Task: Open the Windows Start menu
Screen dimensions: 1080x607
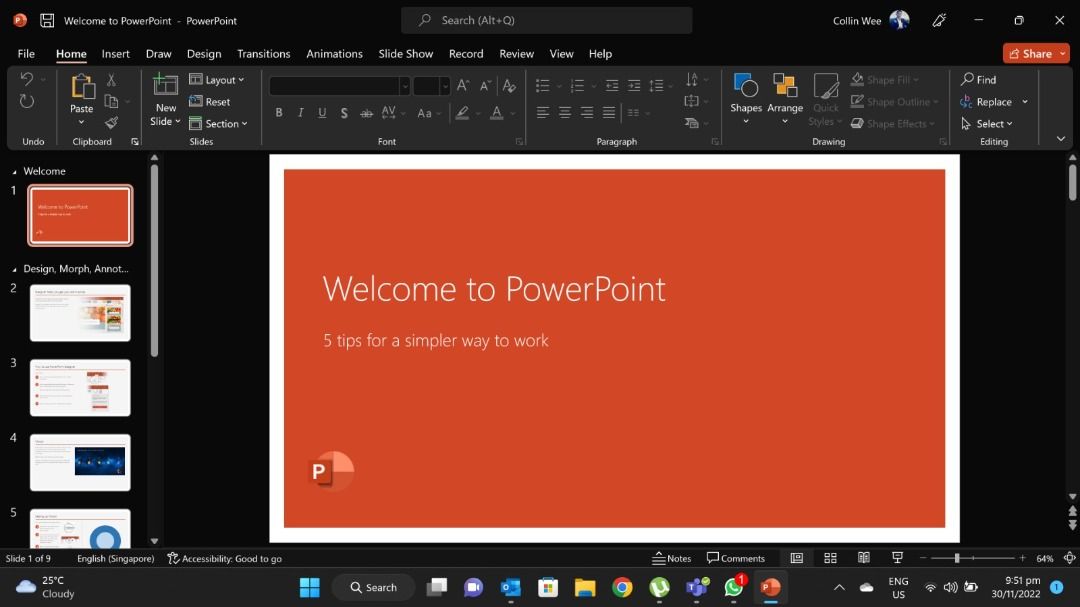Action: pos(309,587)
